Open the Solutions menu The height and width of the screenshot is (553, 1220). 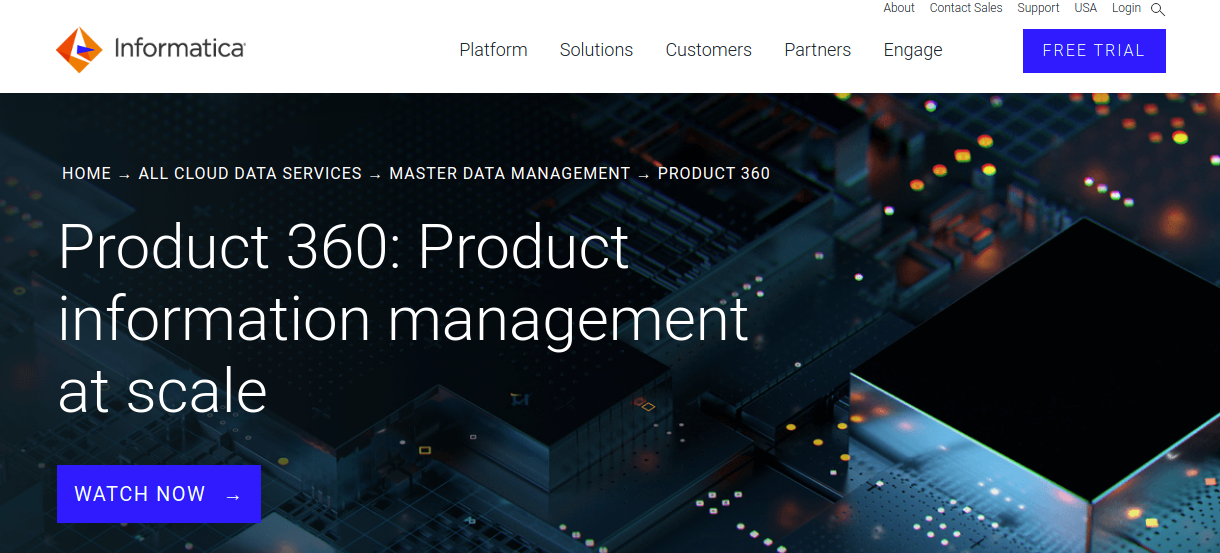596,50
